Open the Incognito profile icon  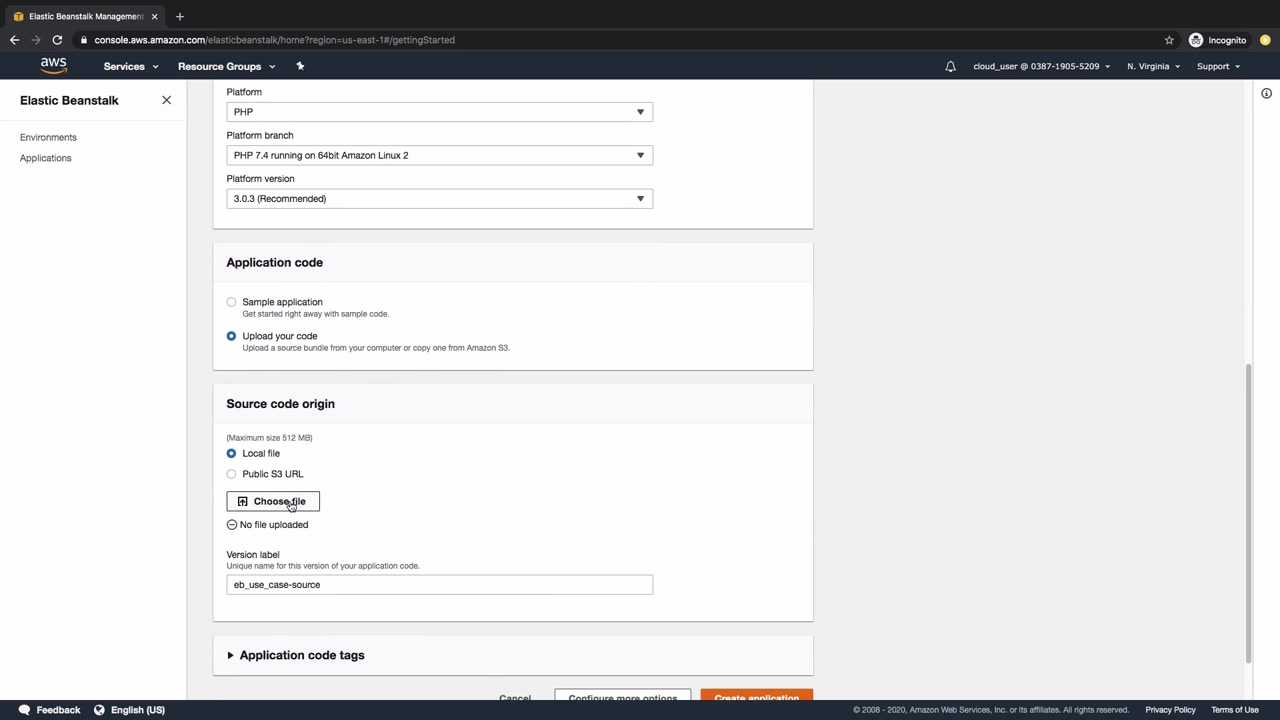1196,40
